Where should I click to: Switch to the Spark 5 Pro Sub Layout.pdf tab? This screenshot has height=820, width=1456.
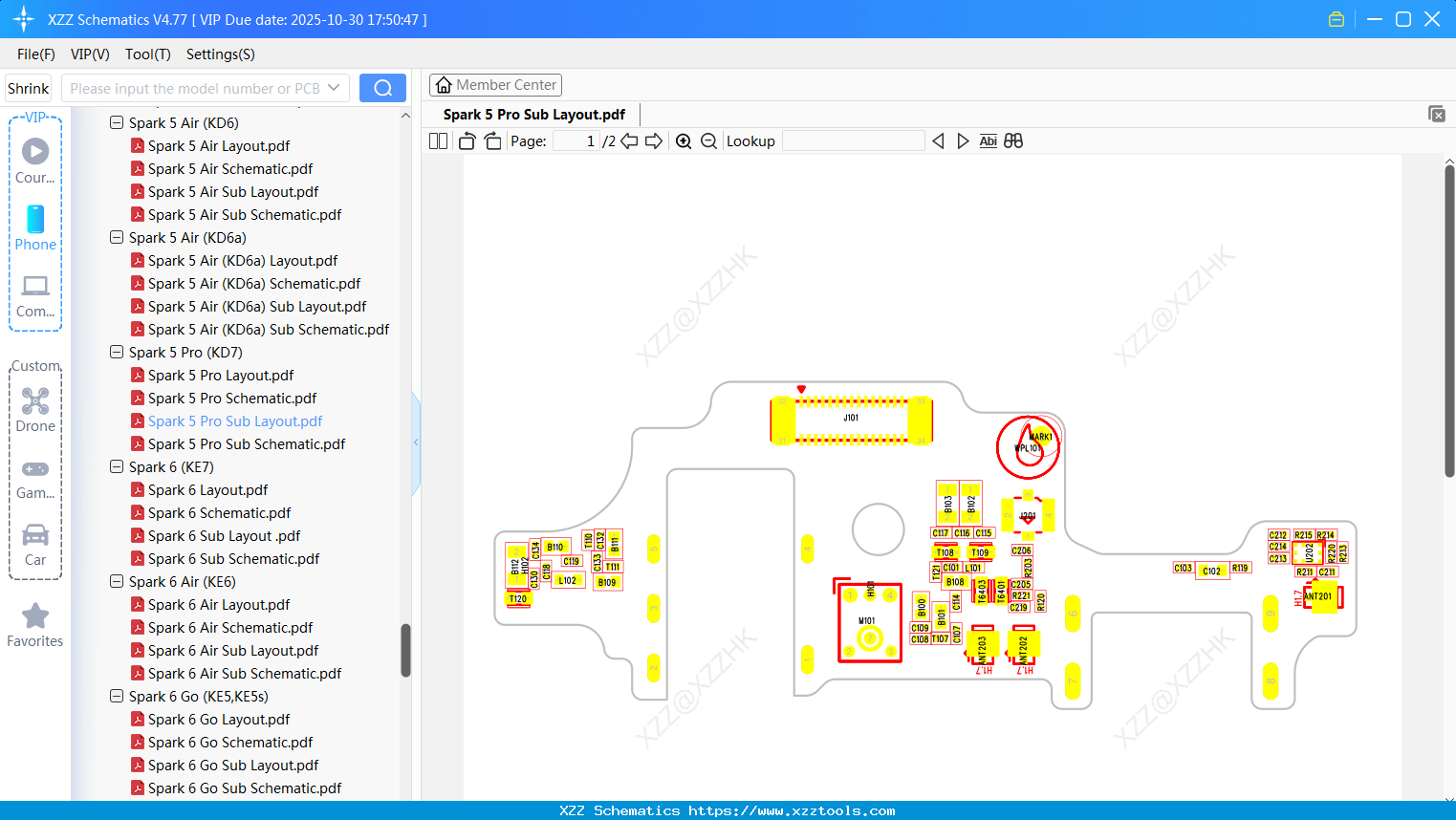(x=533, y=114)
